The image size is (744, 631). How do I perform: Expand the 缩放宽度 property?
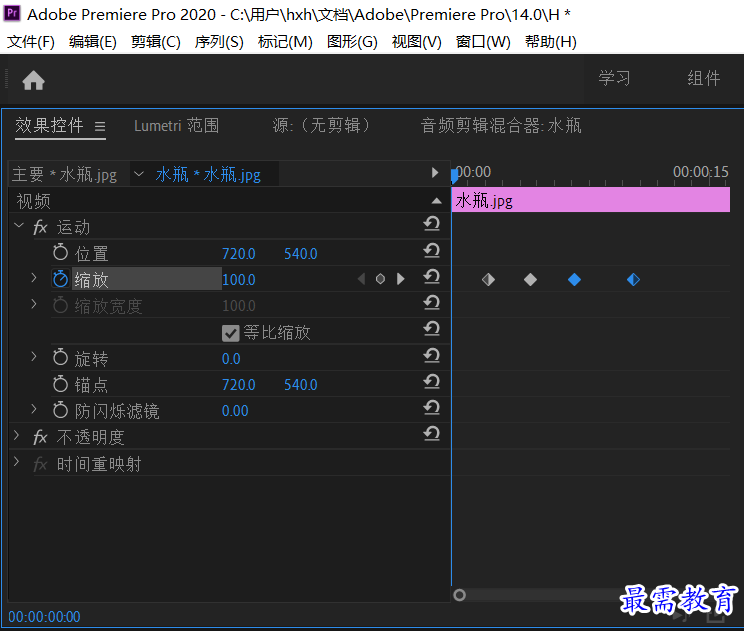(x=34, y=304)
